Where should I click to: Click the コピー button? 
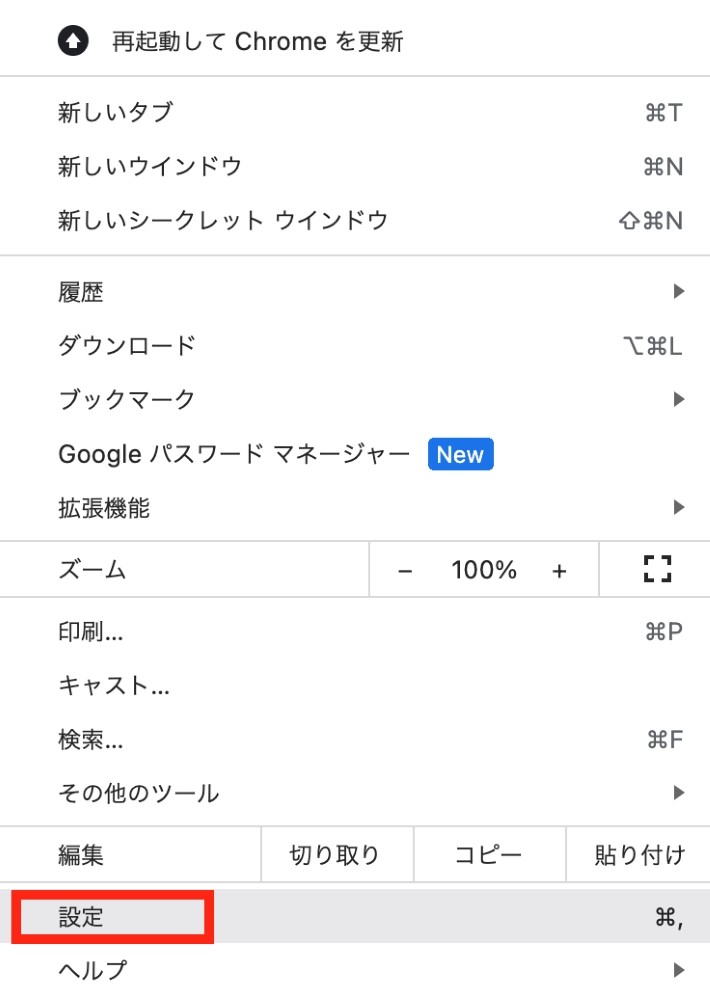[489, 855]
